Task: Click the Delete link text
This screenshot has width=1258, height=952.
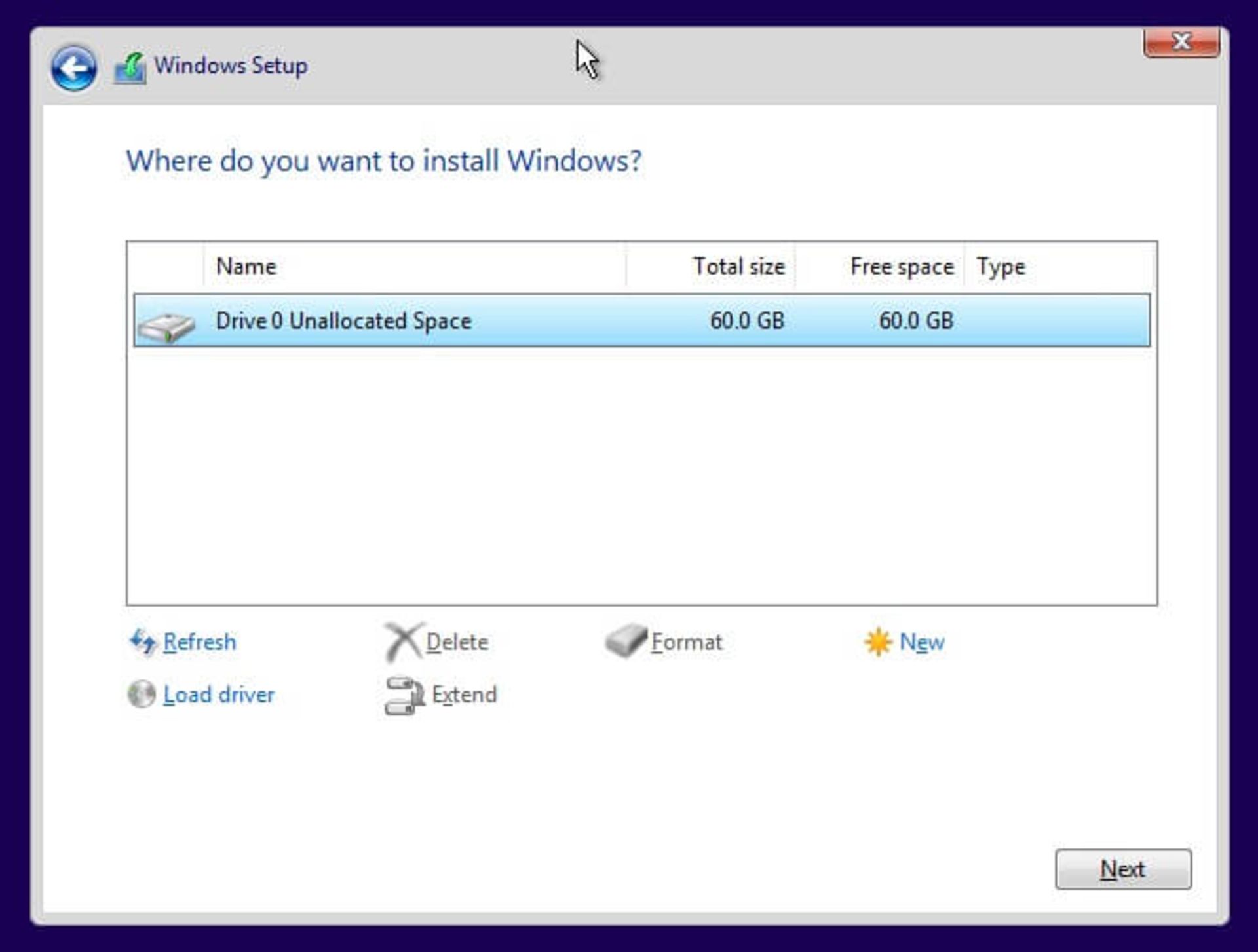Action: (x=457, y=642)
